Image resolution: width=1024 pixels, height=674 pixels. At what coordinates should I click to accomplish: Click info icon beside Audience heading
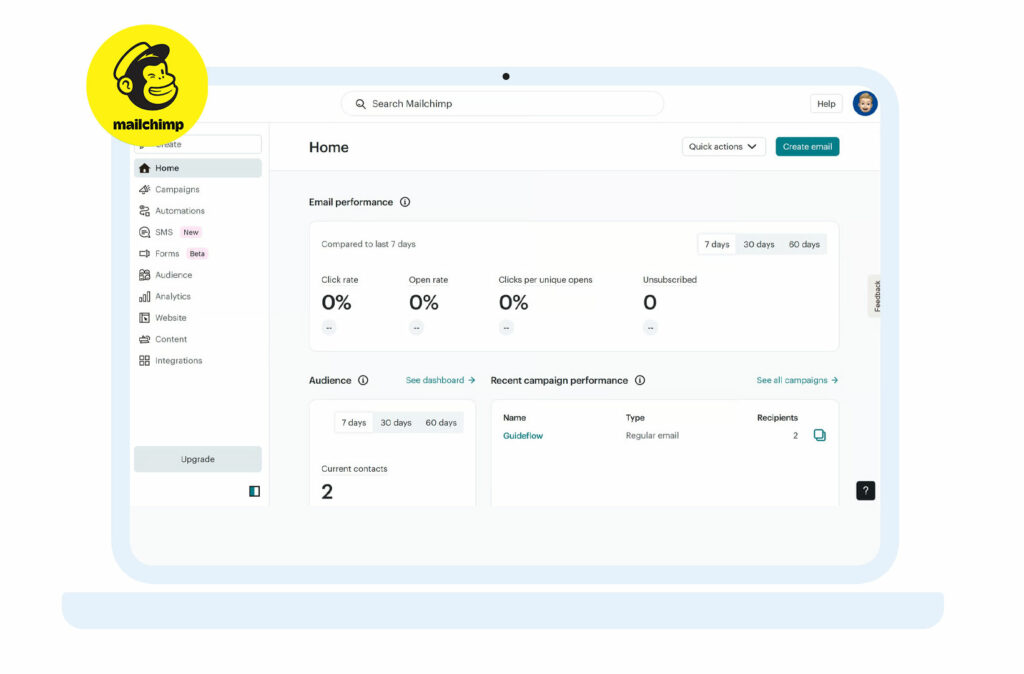tap(363, 380)
